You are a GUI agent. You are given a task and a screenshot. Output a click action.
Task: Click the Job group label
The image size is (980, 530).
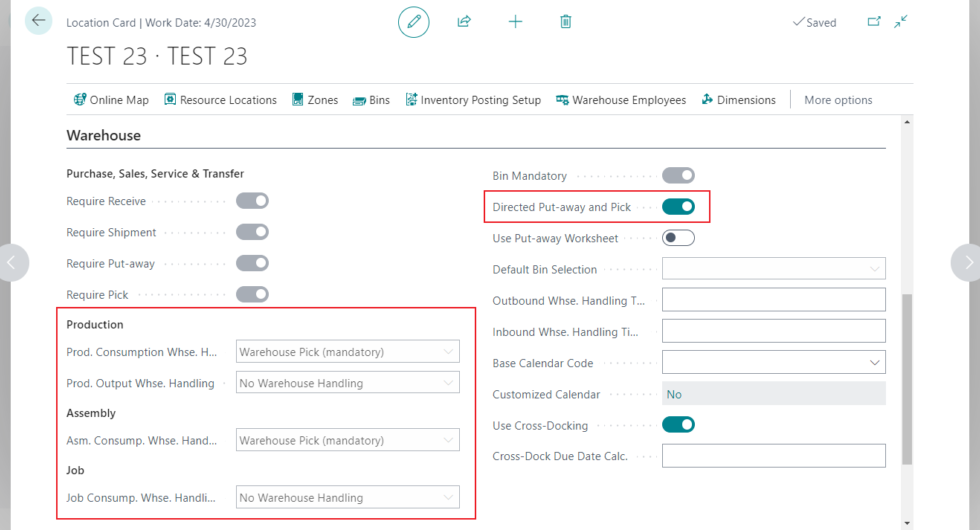(75, 470)
